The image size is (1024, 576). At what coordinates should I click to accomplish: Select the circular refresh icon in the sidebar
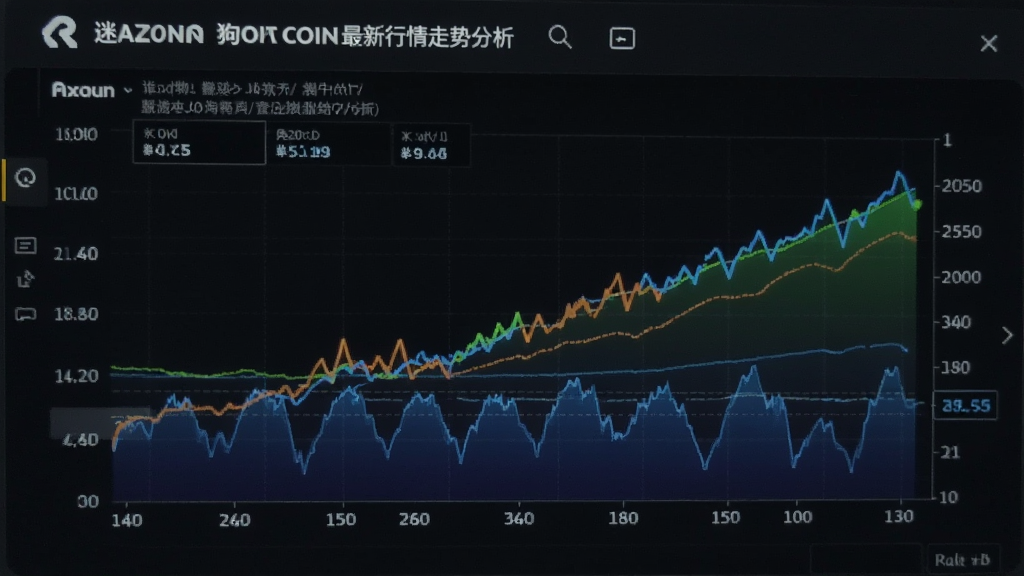pyautogui.click(x=25, y=178)
